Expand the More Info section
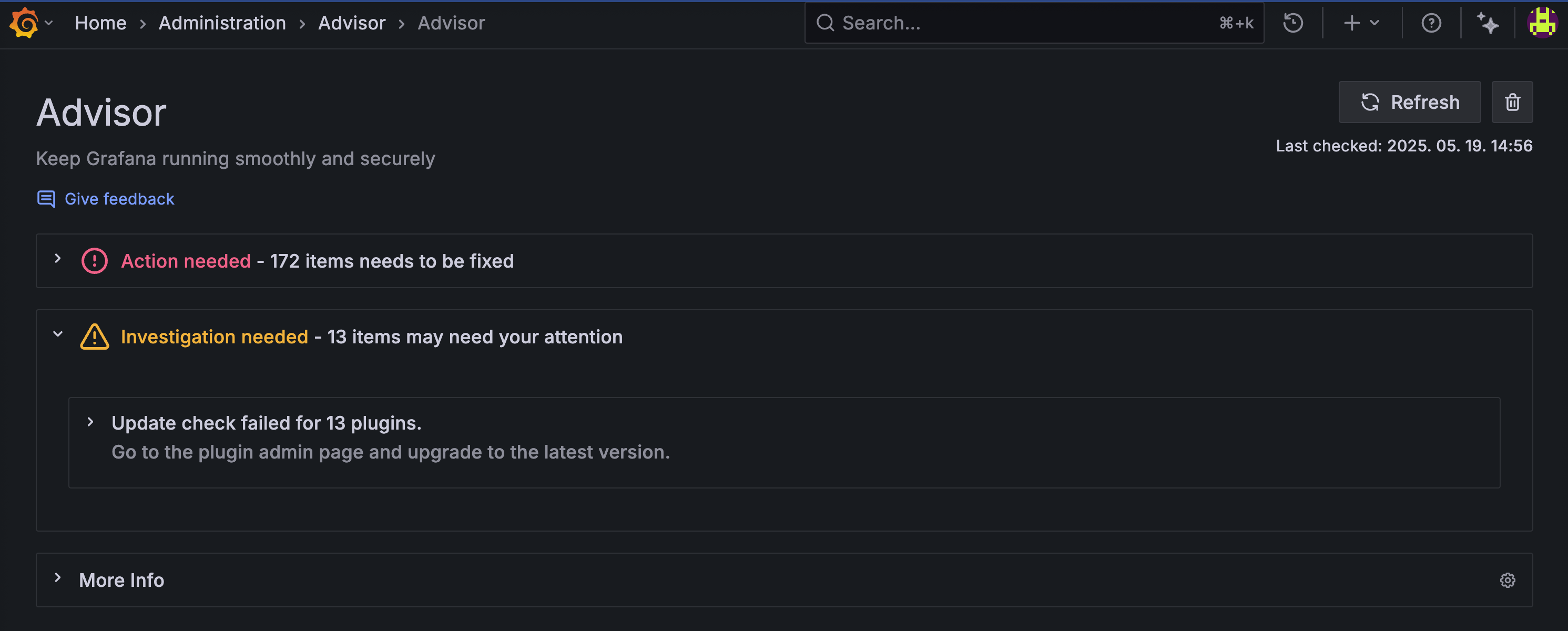 click(x=58, y=577)
